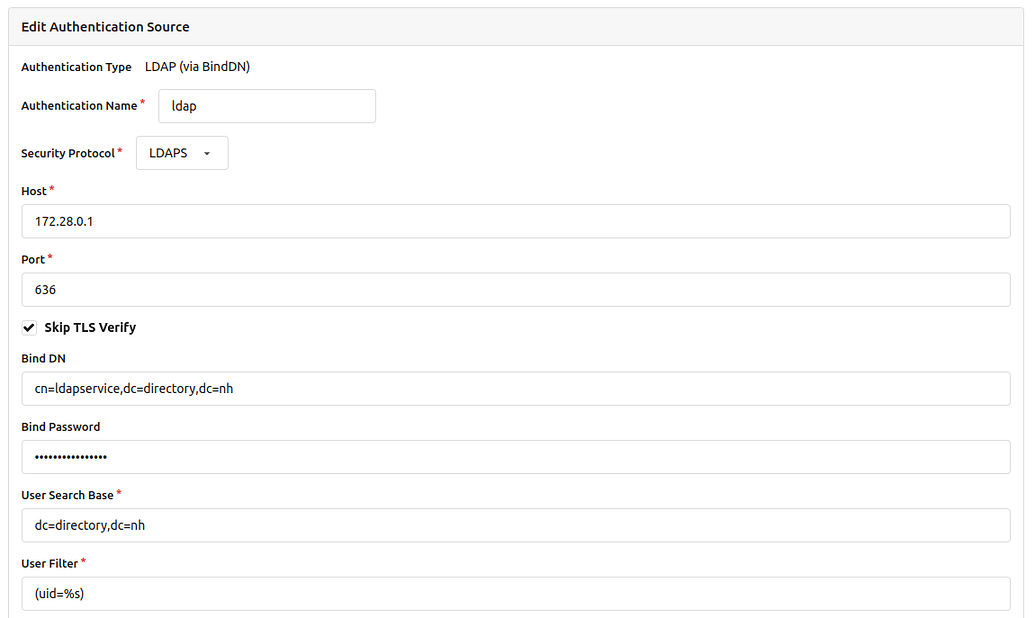The width and height of the screenshot is (1035, 618).
Task: Click inside the Authentication Name field
Action: [266, 105]
